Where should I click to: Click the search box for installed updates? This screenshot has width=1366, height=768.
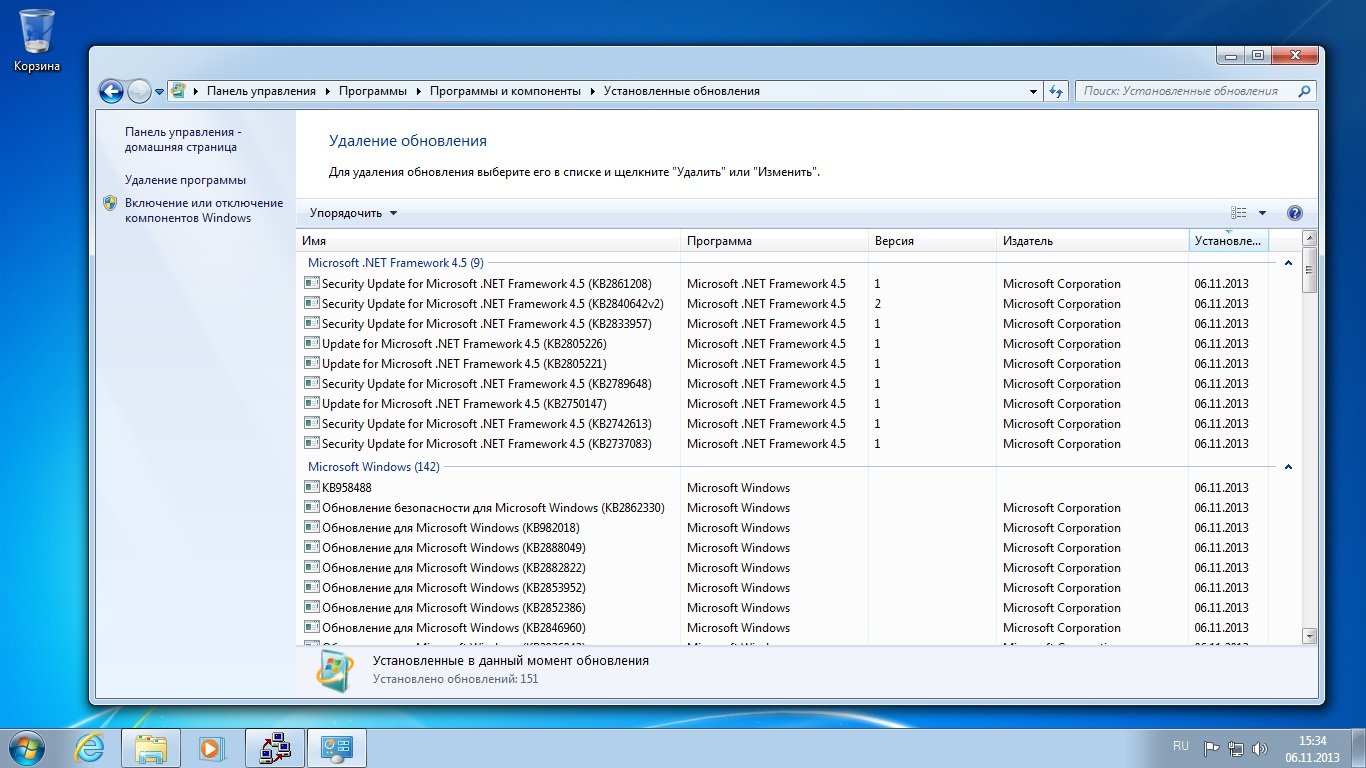[x=1188, y=91]
